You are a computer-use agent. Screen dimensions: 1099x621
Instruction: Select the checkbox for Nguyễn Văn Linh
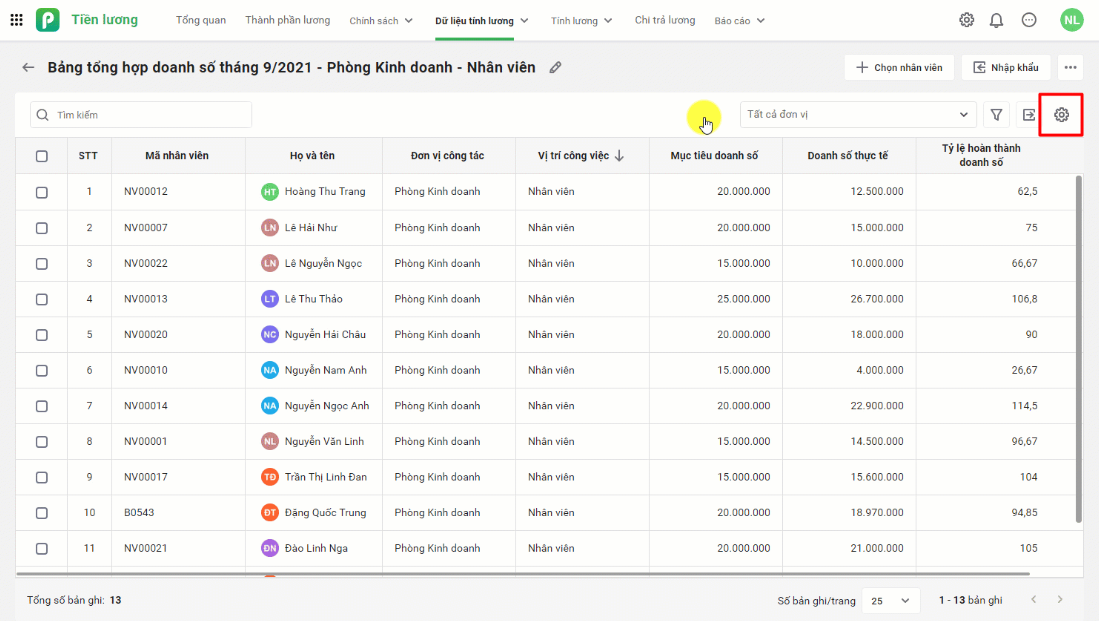42,442
